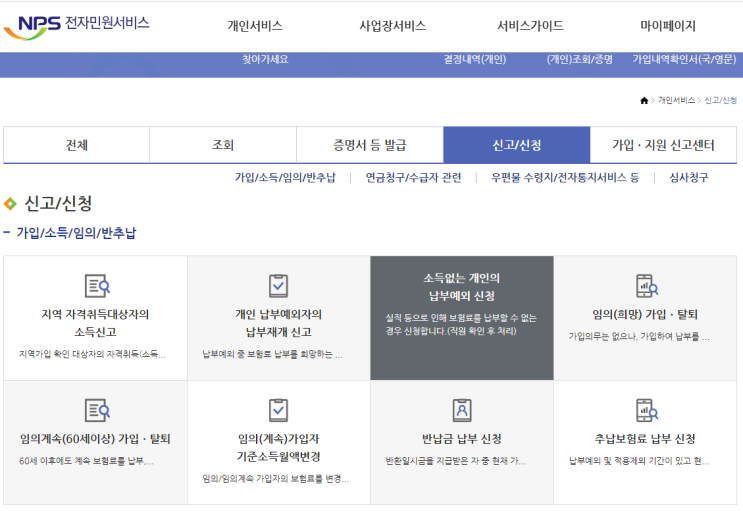The height and width of the screenshot is (511, 743).
Task: Switch to the 증명서 등 발급 tab
Action: [x=370, y=145]
